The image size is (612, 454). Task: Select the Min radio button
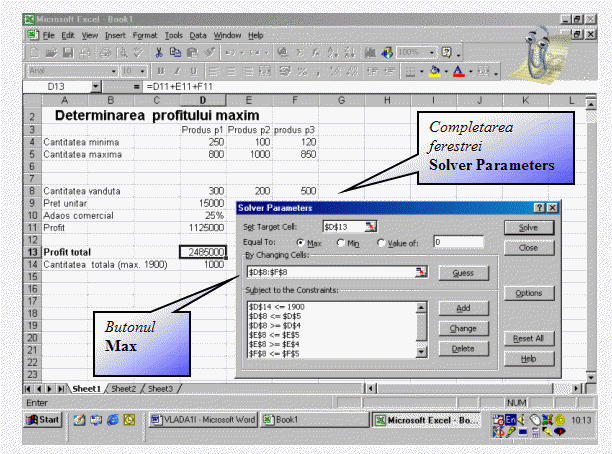point(341,242)
